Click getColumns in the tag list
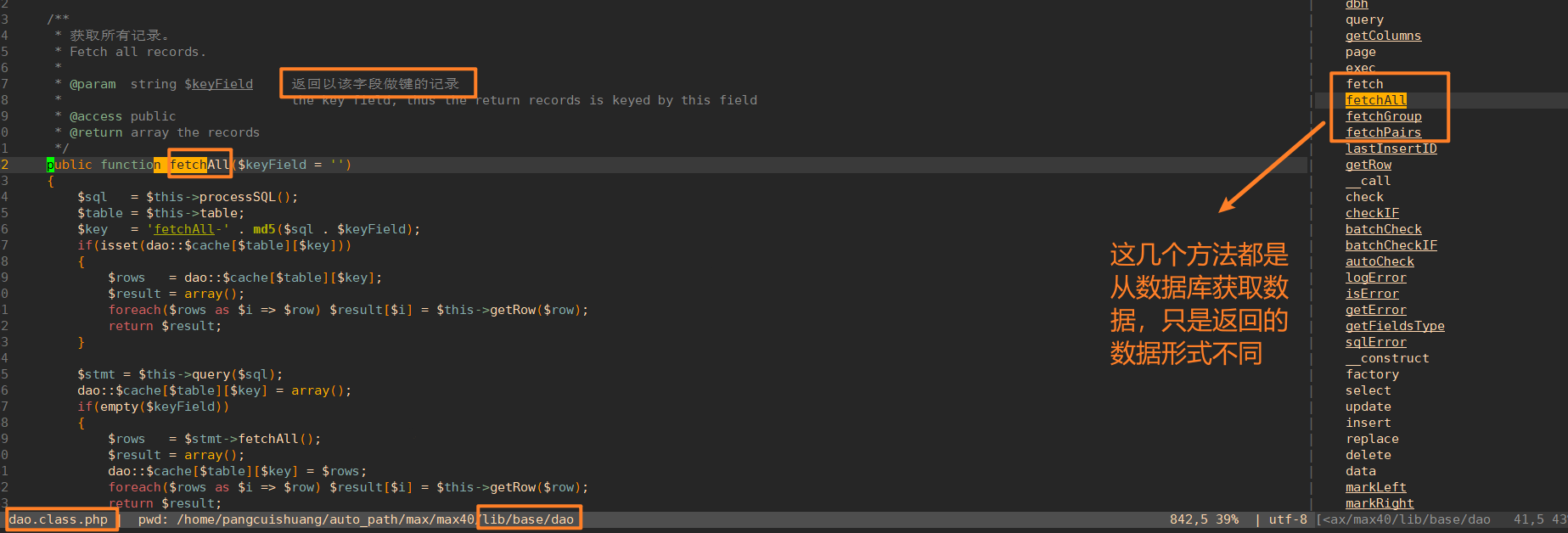This screenshot has height=533, width=1568. pos(1383,36)
